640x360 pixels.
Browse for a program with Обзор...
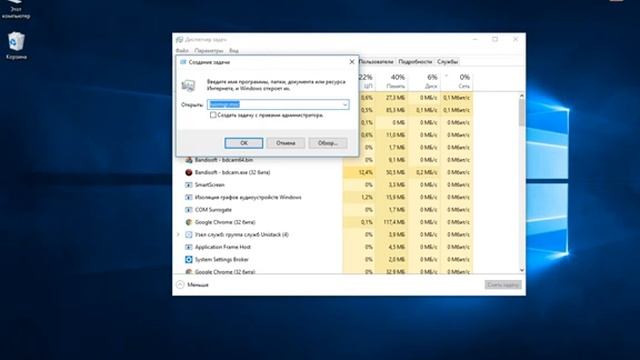point(328,143)
